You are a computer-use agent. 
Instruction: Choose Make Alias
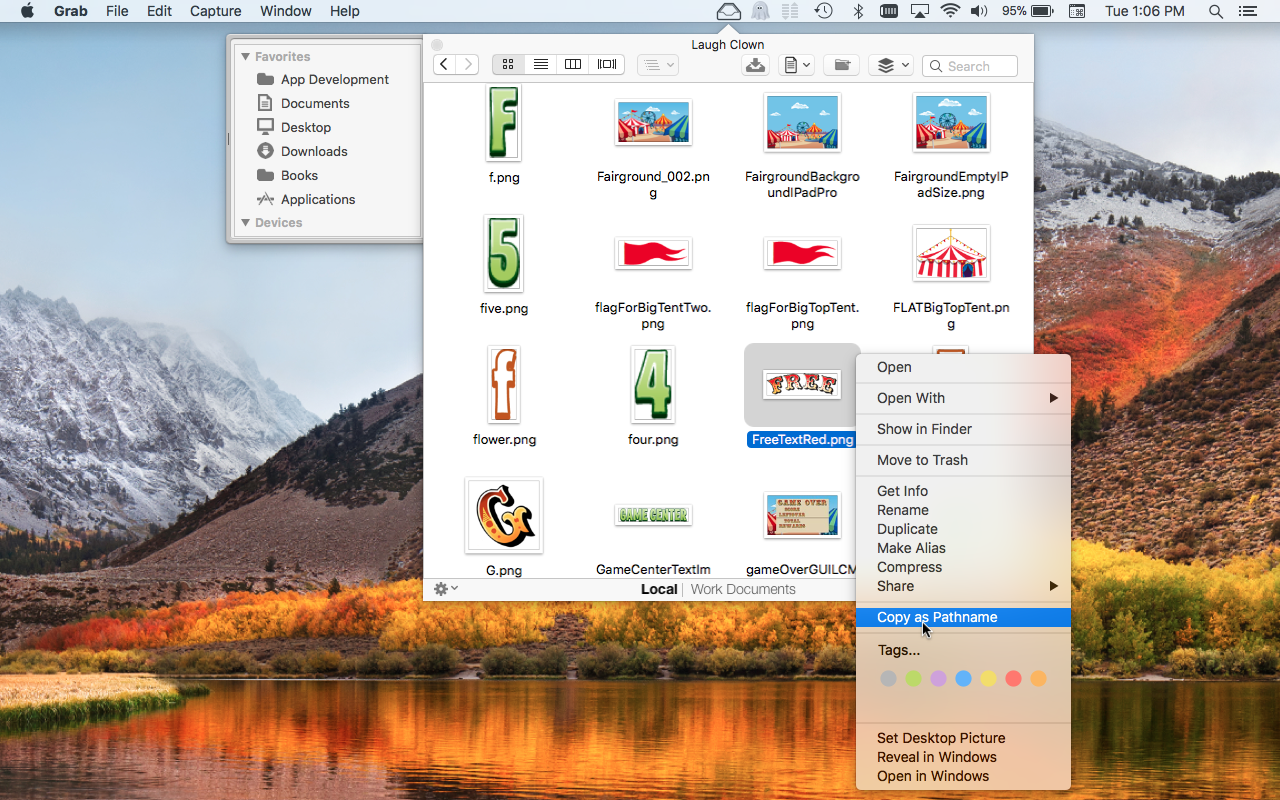[963, 548]
